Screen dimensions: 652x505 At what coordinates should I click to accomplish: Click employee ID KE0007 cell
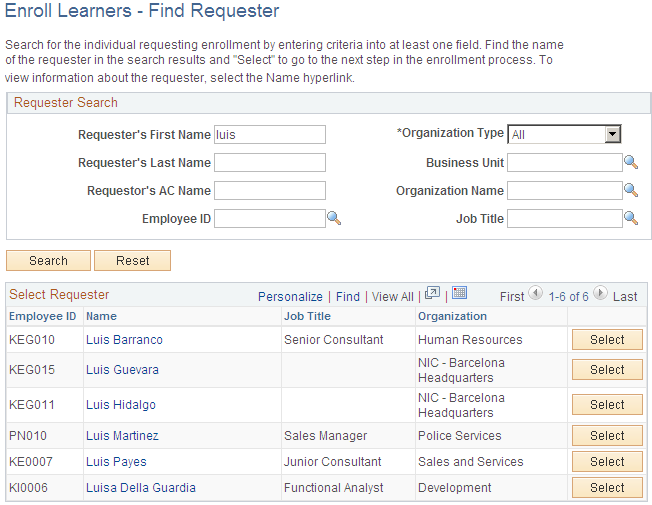[31, 462]
